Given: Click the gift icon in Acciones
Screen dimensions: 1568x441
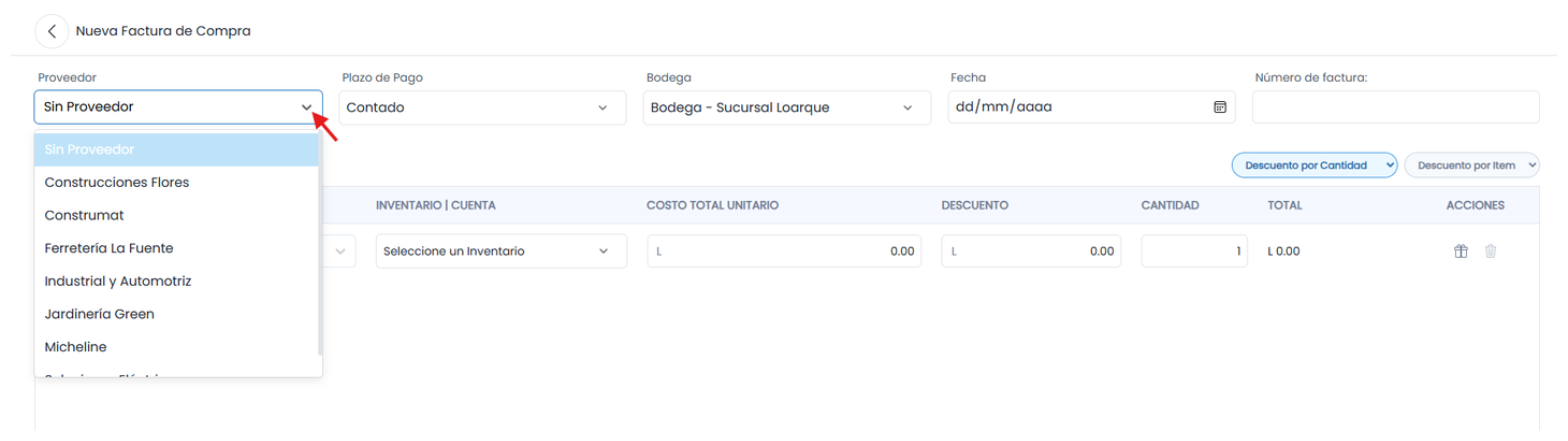Looking at the screenshot, I should click(x=1460, y=251).
